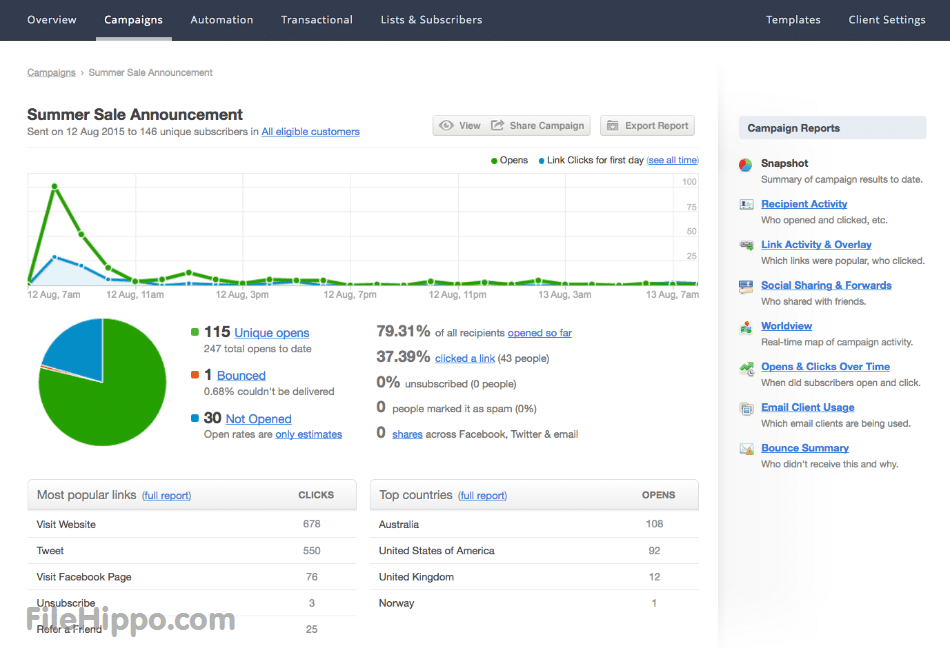Click the Worldview map icon
Image resolution: width=950 pixels, height=648 pixels.
pyautogui.click(x=746, y=327)
